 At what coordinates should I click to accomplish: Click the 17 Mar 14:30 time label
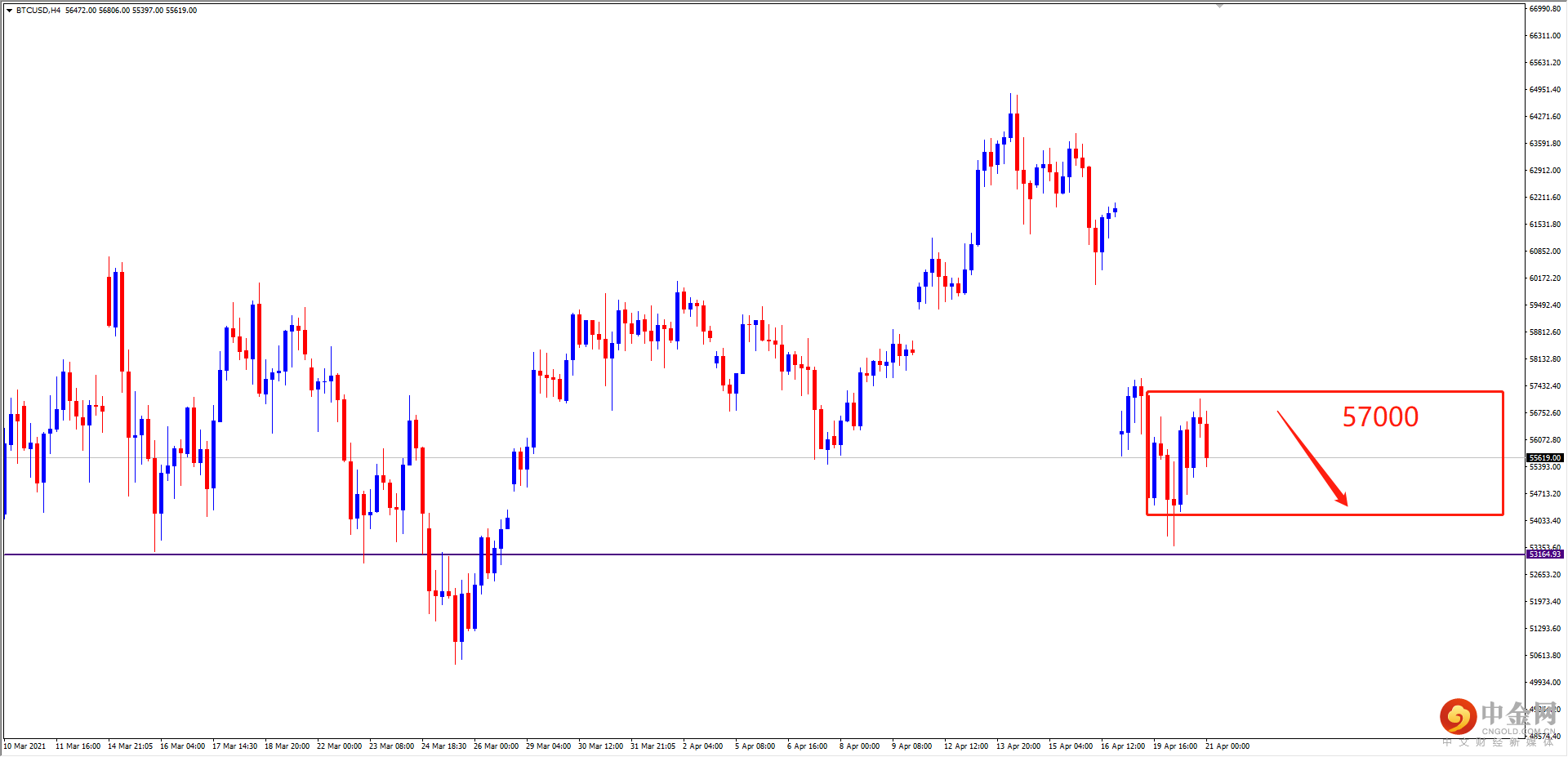click(234, 746)
